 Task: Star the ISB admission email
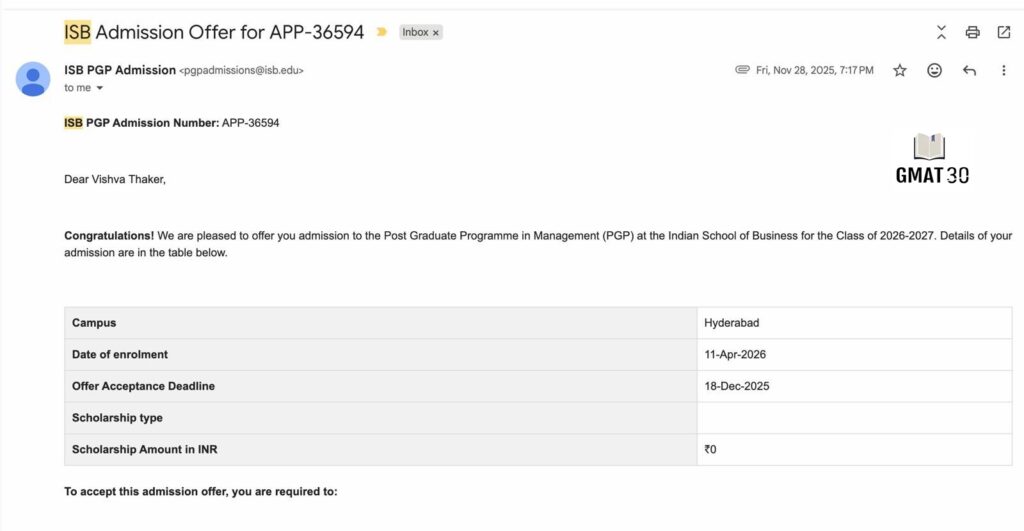pyautogui.click(x=900, y=70)
